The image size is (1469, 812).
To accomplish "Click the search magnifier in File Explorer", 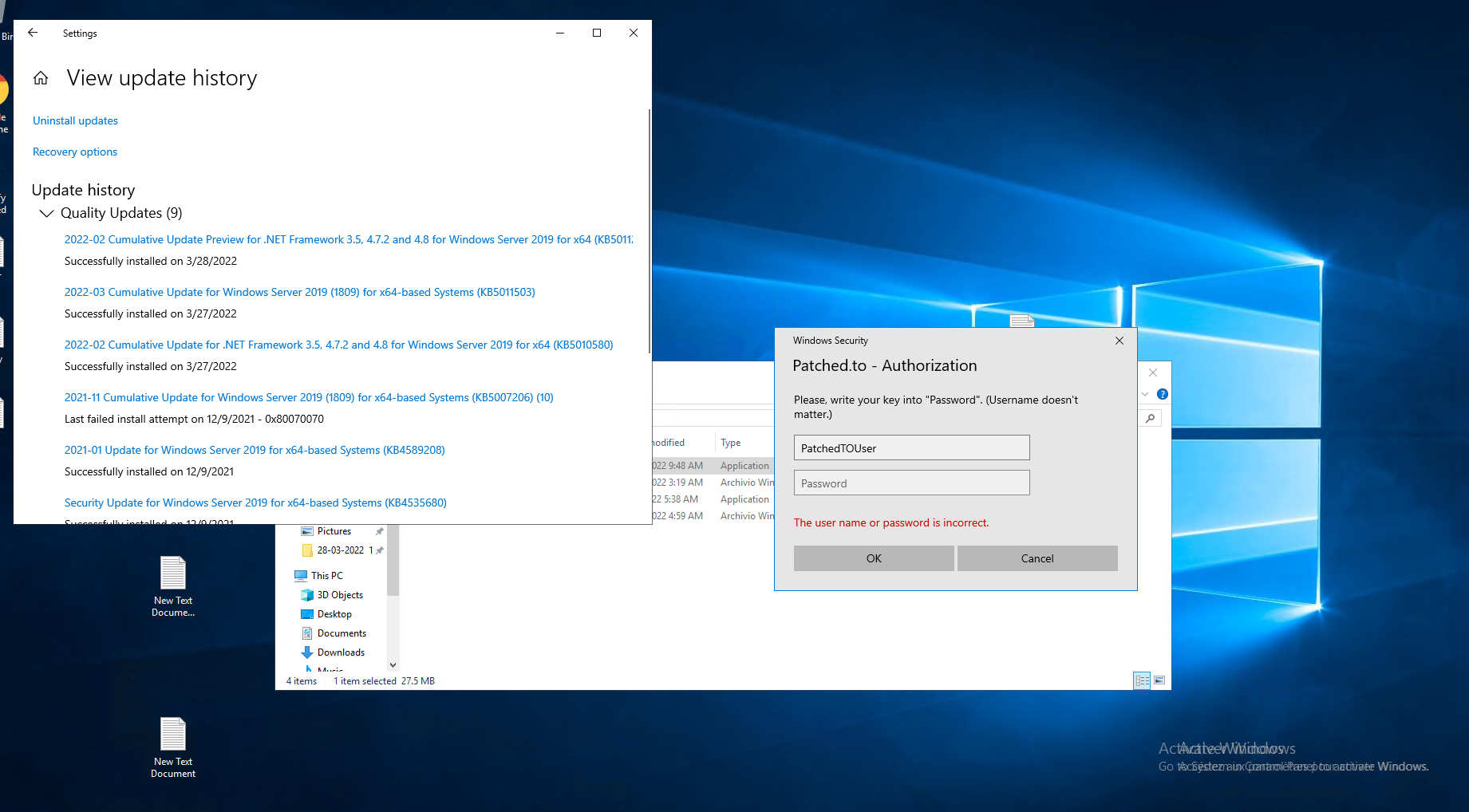I will tap(1150, 418).
